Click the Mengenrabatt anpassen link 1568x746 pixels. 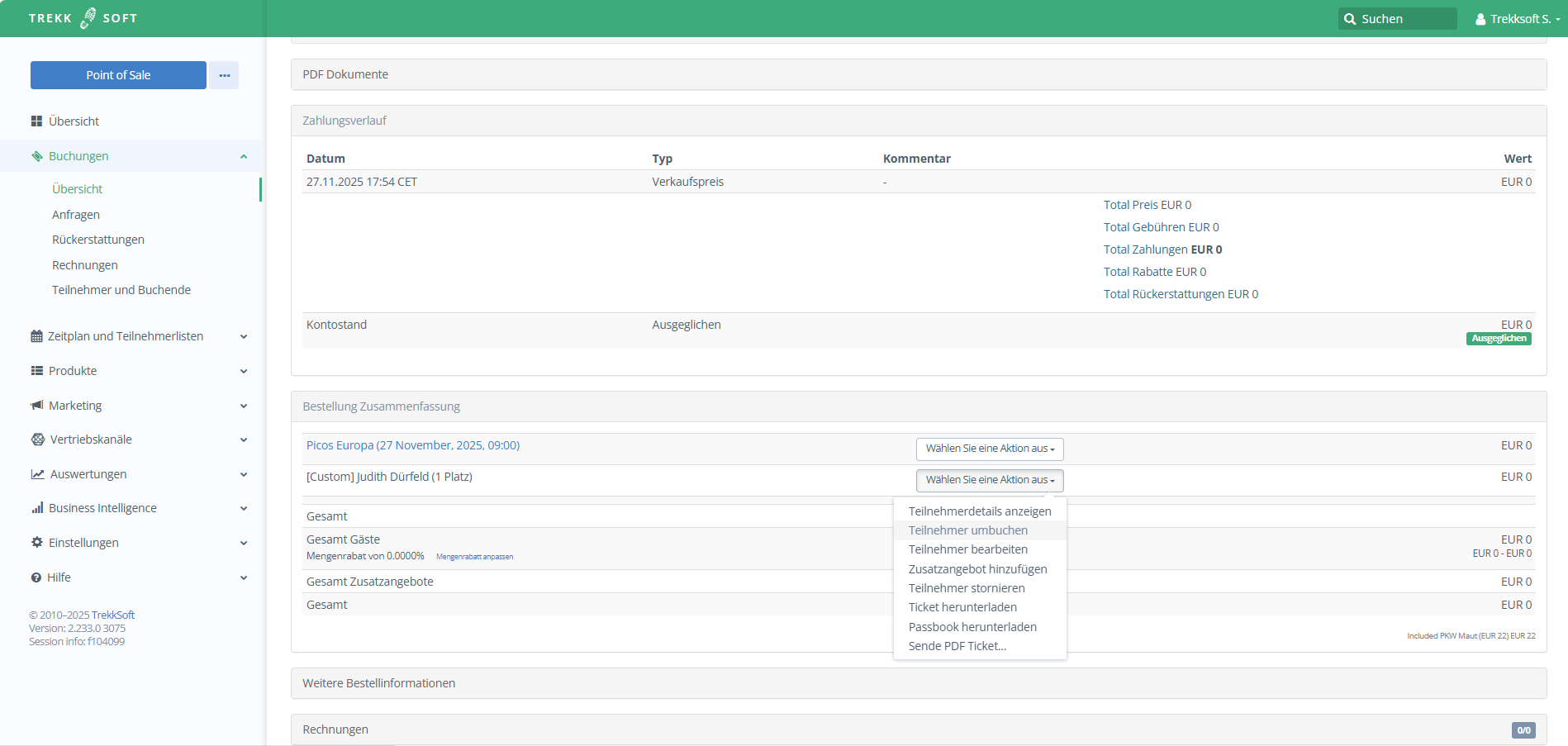click(x=474, y=557)
